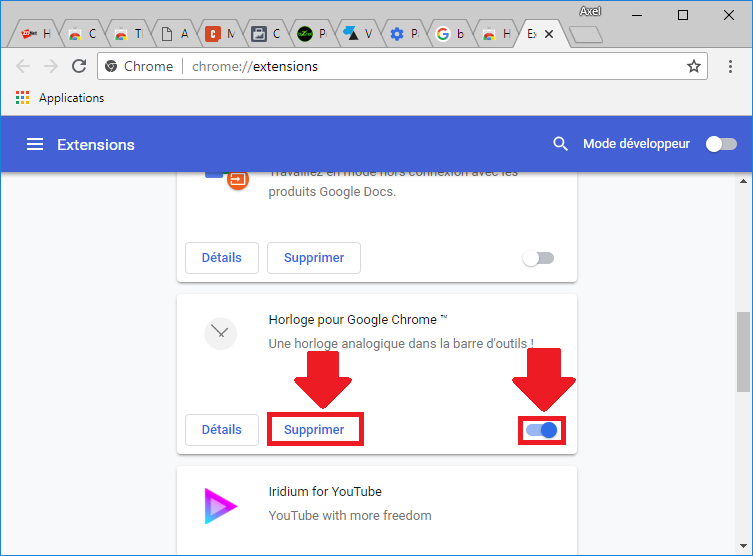Disable the Horloge pour Google Chrome extension

tap(541, 430)
